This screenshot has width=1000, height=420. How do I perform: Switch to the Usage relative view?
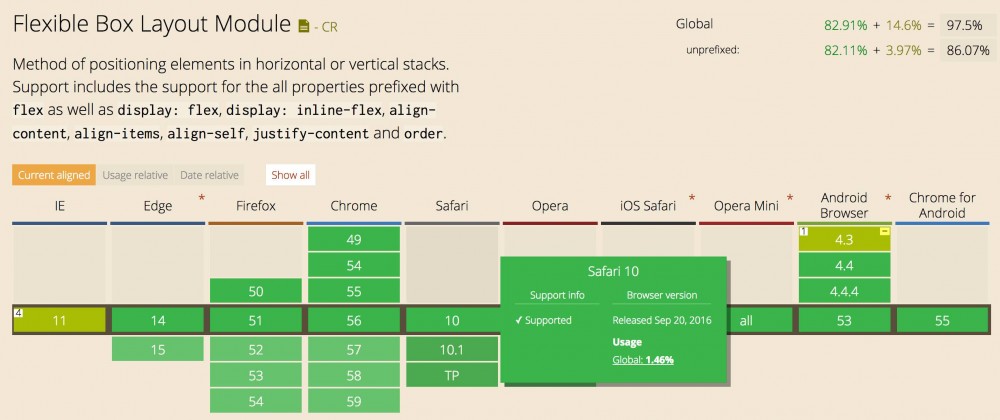point(135,175)
